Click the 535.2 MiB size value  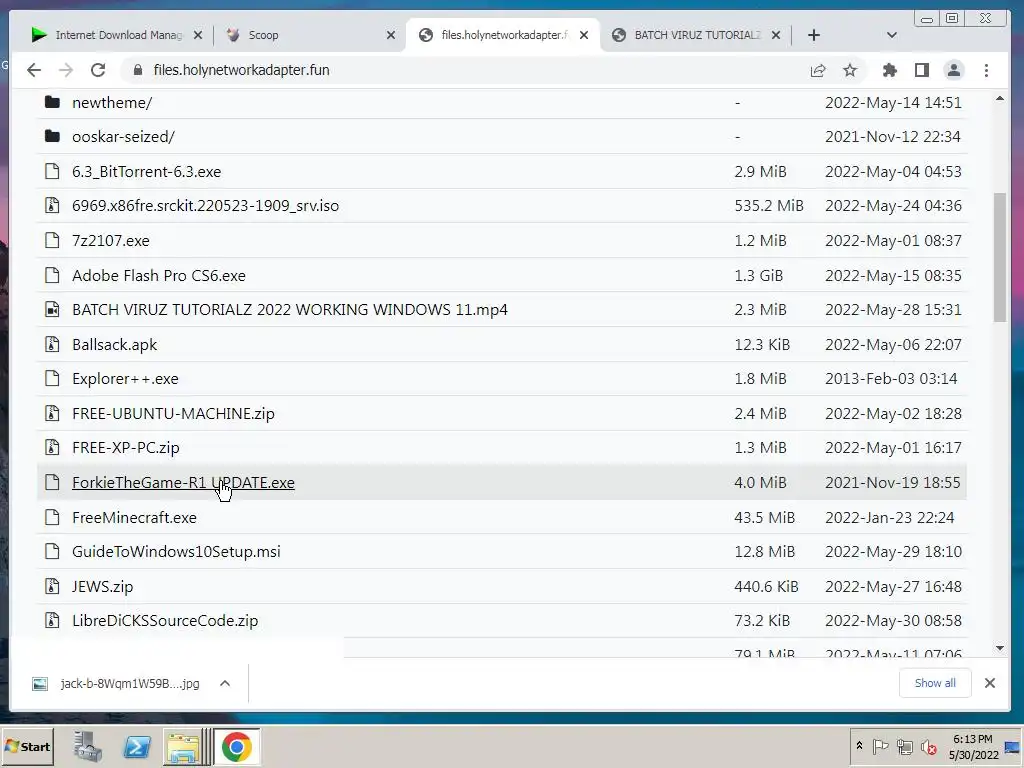(769, 206)
